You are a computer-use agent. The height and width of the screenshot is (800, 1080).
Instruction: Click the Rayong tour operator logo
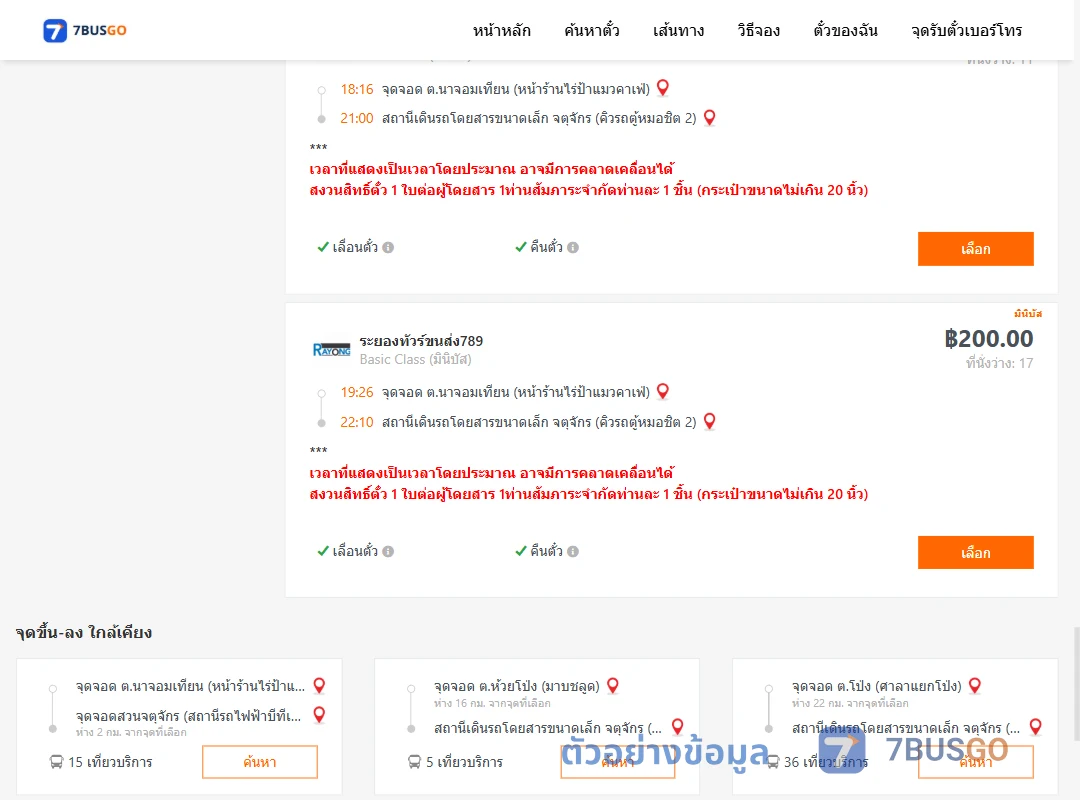(331, 350)
